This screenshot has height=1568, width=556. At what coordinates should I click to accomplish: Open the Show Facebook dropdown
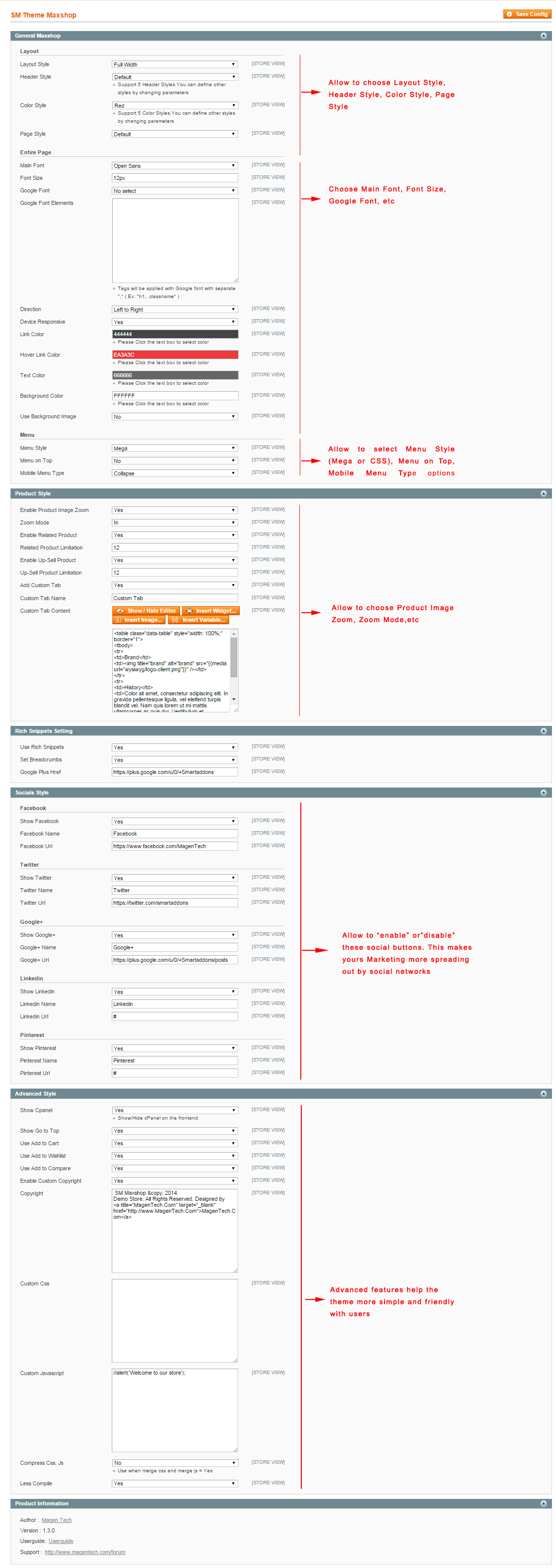click(175, 822)
